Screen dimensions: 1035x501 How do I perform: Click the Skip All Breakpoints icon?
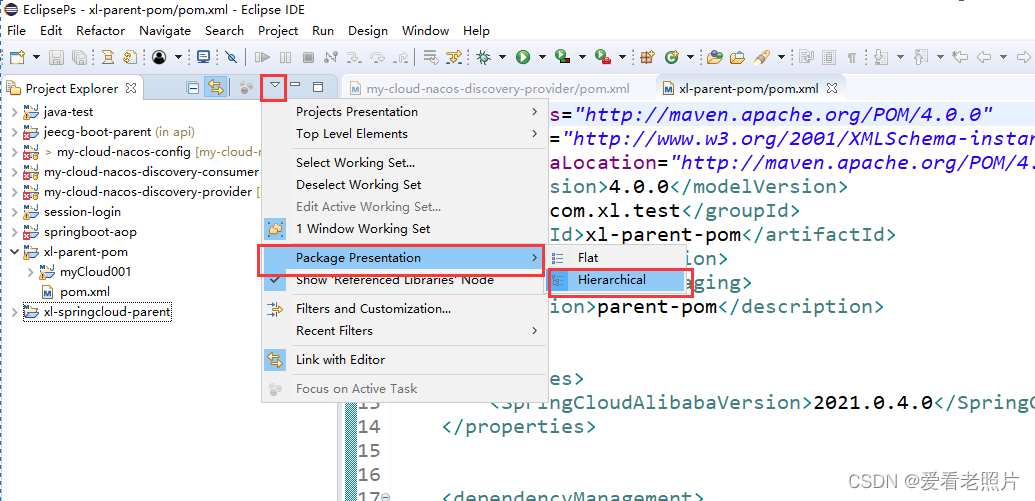230,57
